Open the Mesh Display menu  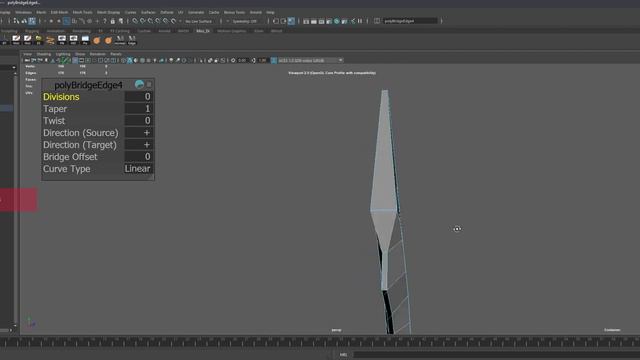coord(109,12)
